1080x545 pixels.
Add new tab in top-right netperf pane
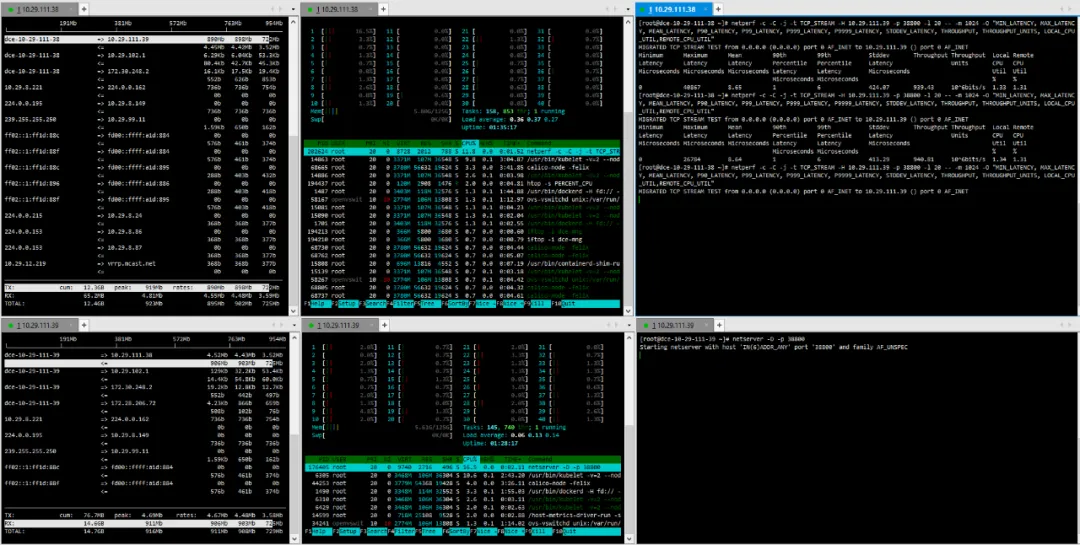pyautogui.click(x=718, y=9)
